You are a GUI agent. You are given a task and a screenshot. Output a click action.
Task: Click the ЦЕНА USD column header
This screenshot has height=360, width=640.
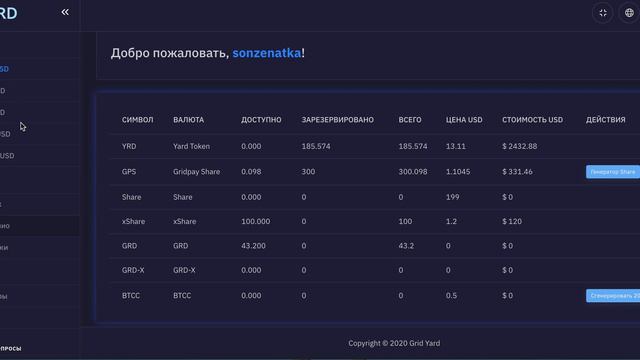464,120
